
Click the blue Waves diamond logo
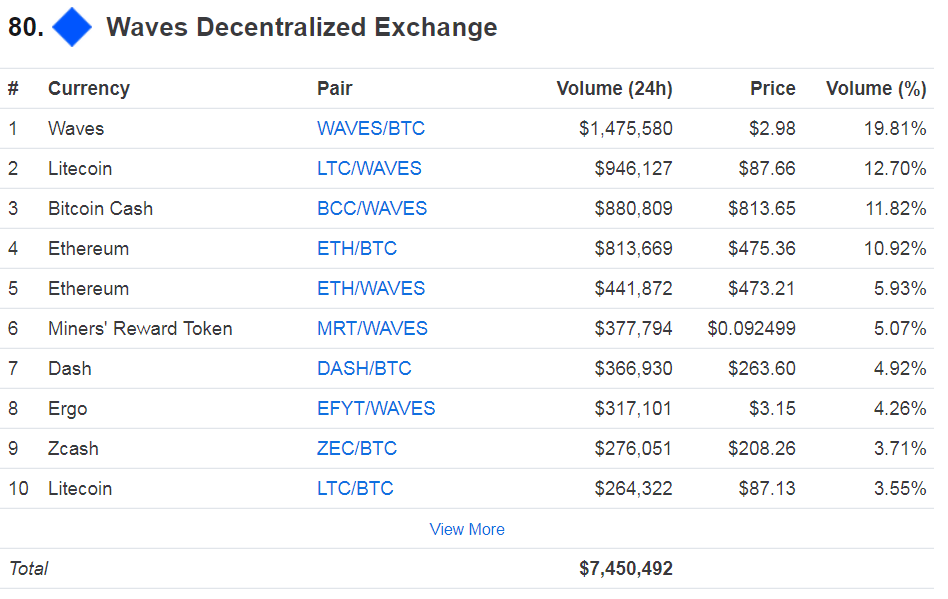pos(72,27)
